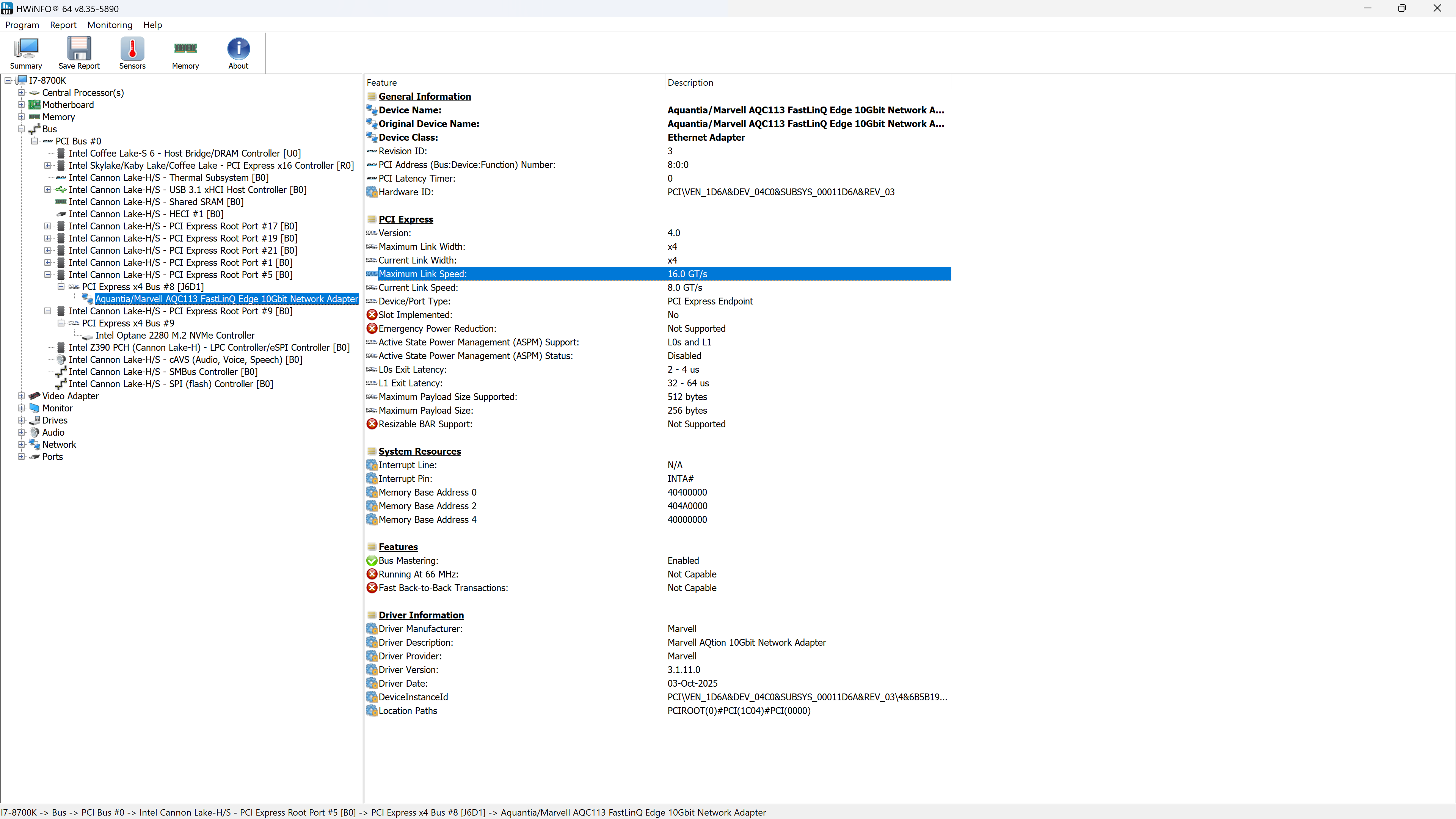The width and height of the screenshot is (1456, 819).
Task: Click the Feature column header
Action: coord(381,83)
